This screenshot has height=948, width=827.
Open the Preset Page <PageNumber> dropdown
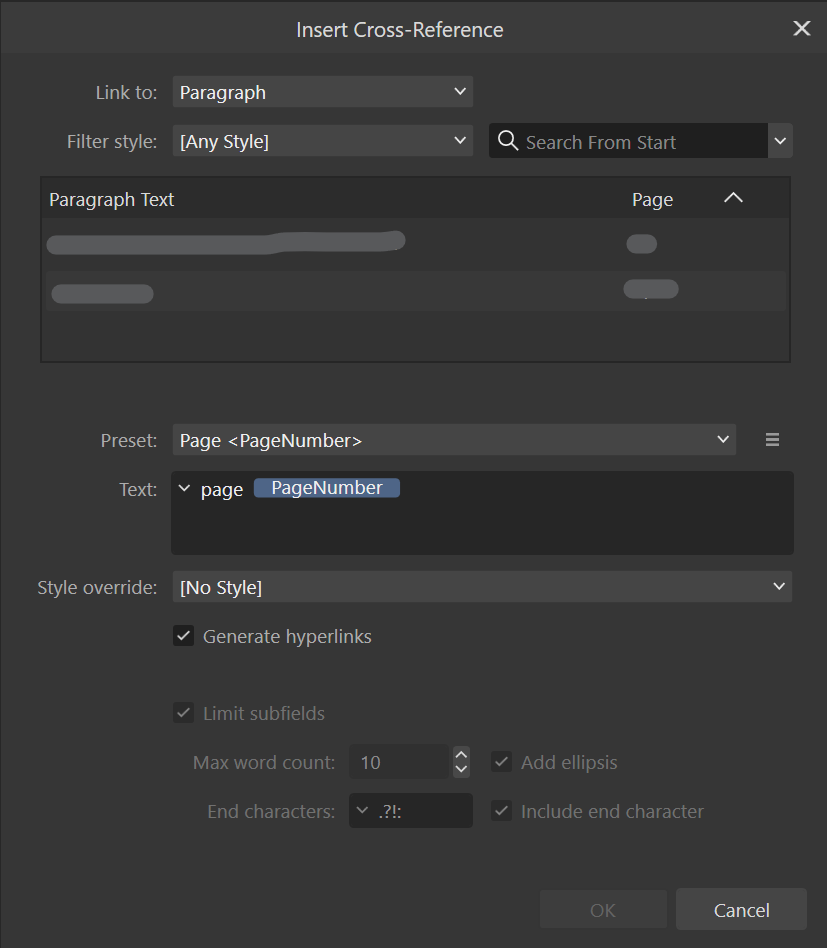454,440
